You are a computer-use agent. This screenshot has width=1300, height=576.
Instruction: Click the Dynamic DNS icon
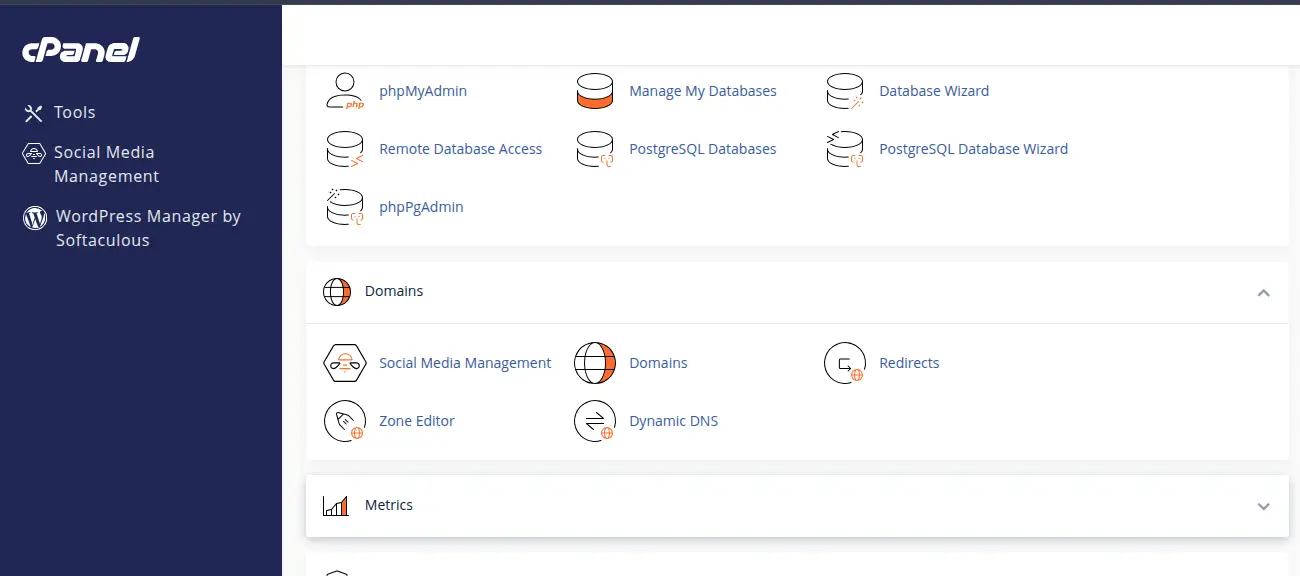595,421
